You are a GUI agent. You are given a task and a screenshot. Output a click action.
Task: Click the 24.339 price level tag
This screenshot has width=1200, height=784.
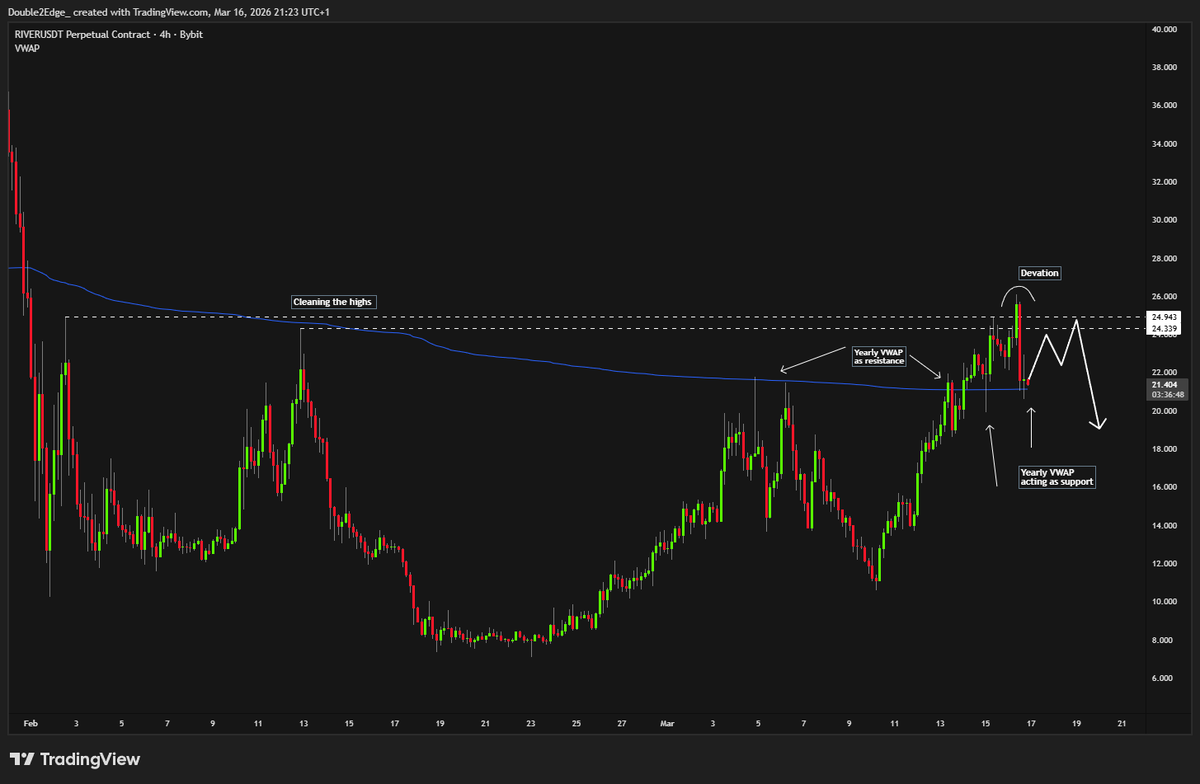click(x=1163, y=328)
